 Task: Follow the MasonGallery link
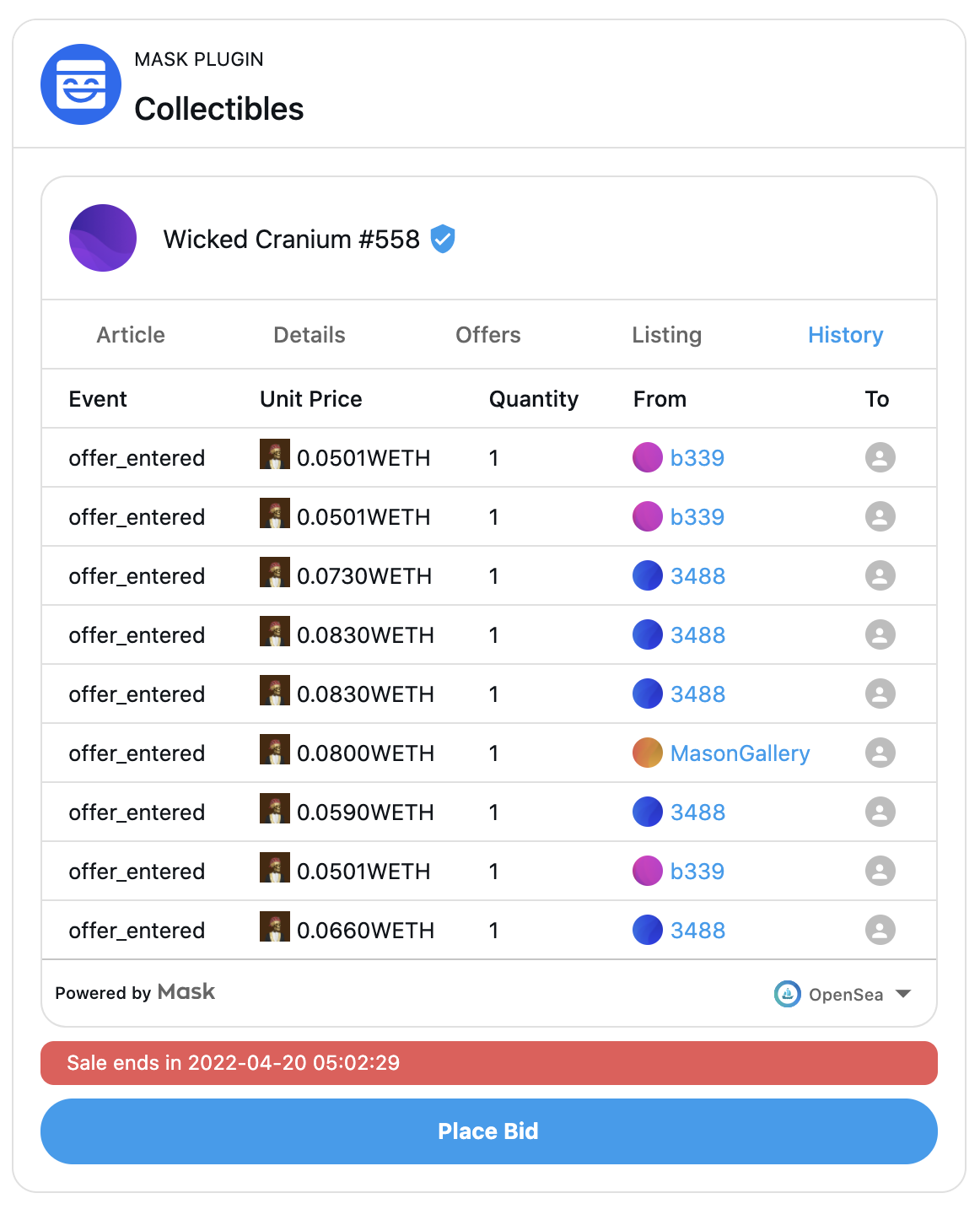(740, 753)
